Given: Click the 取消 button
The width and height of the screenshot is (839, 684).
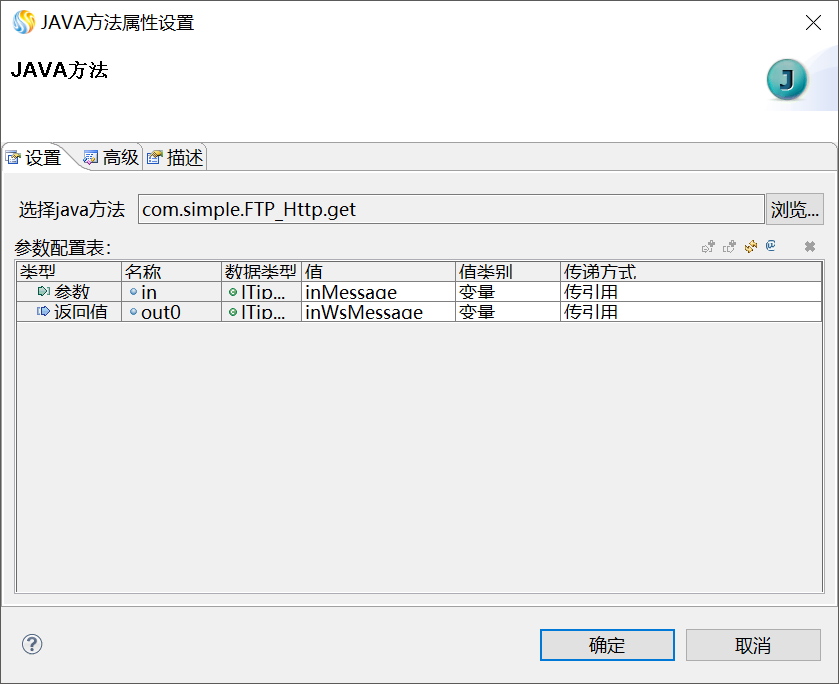Looking at the screenshot, I should [753, 645].
